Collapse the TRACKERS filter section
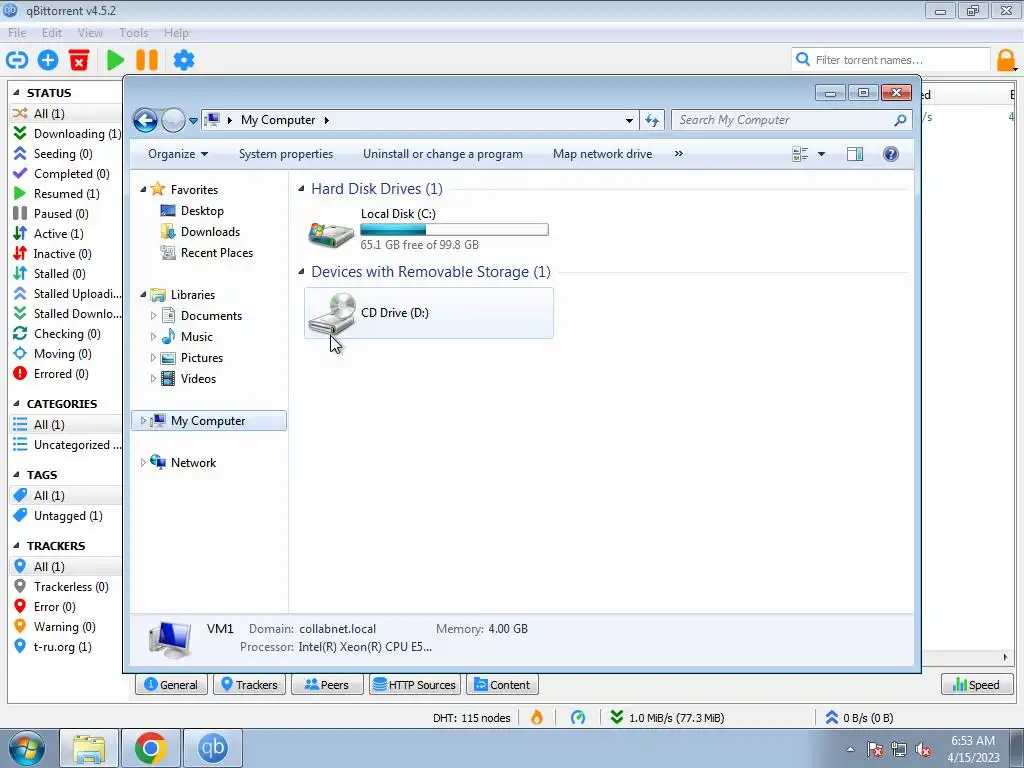This screenshot has width=1024, height=768. tap(16, 545)
